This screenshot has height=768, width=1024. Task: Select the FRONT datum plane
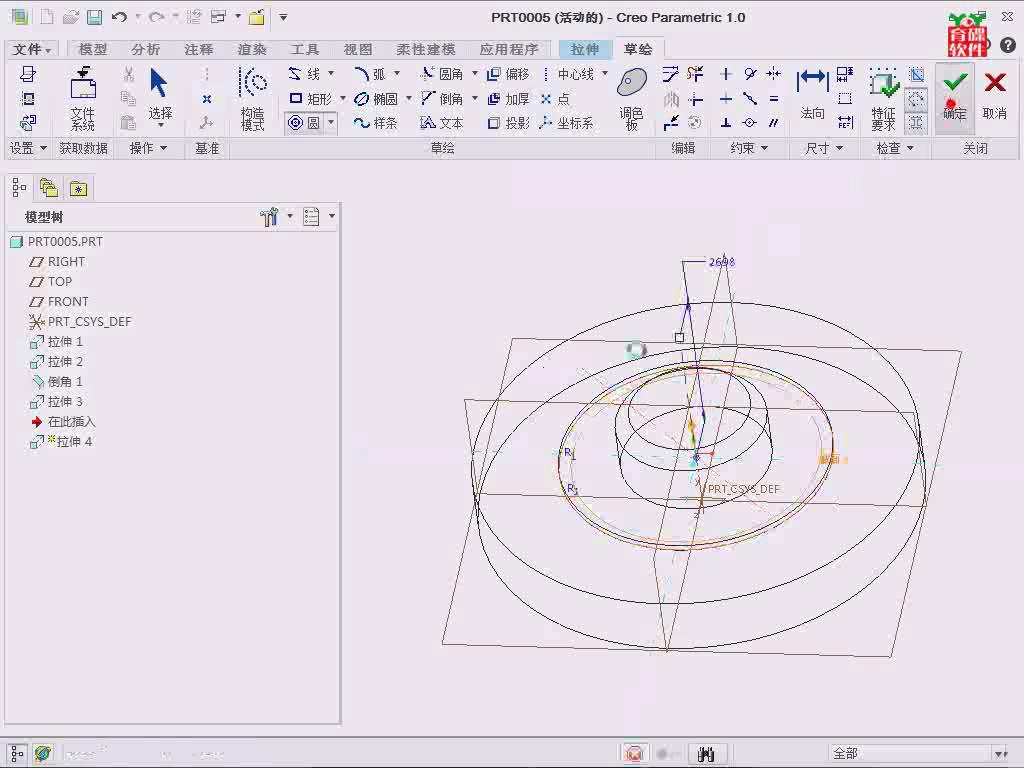point(59,302)
